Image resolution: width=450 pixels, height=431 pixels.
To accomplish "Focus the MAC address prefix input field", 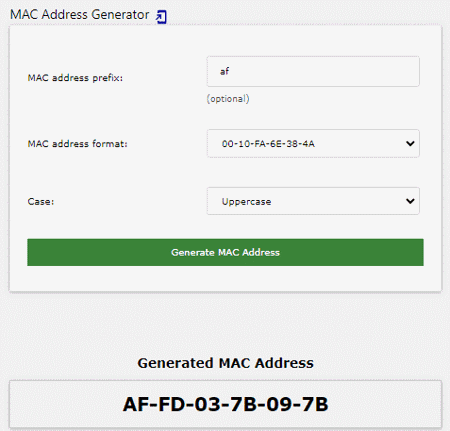I will (313, 71).
